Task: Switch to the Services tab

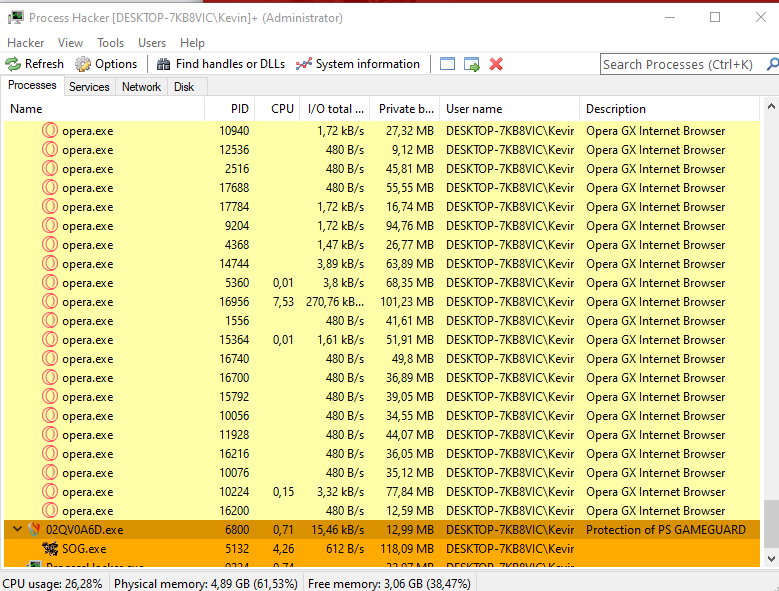Action: point(89,86)
